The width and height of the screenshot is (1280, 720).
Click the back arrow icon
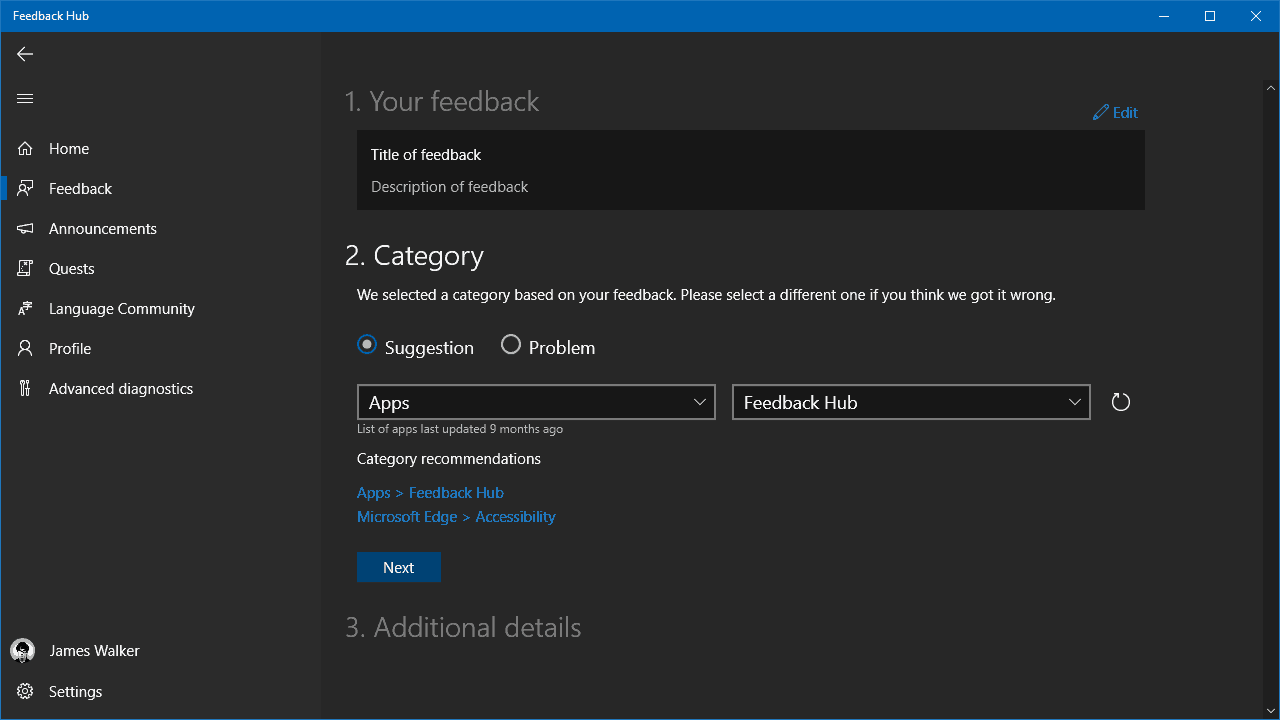click(x=25, y=54)
